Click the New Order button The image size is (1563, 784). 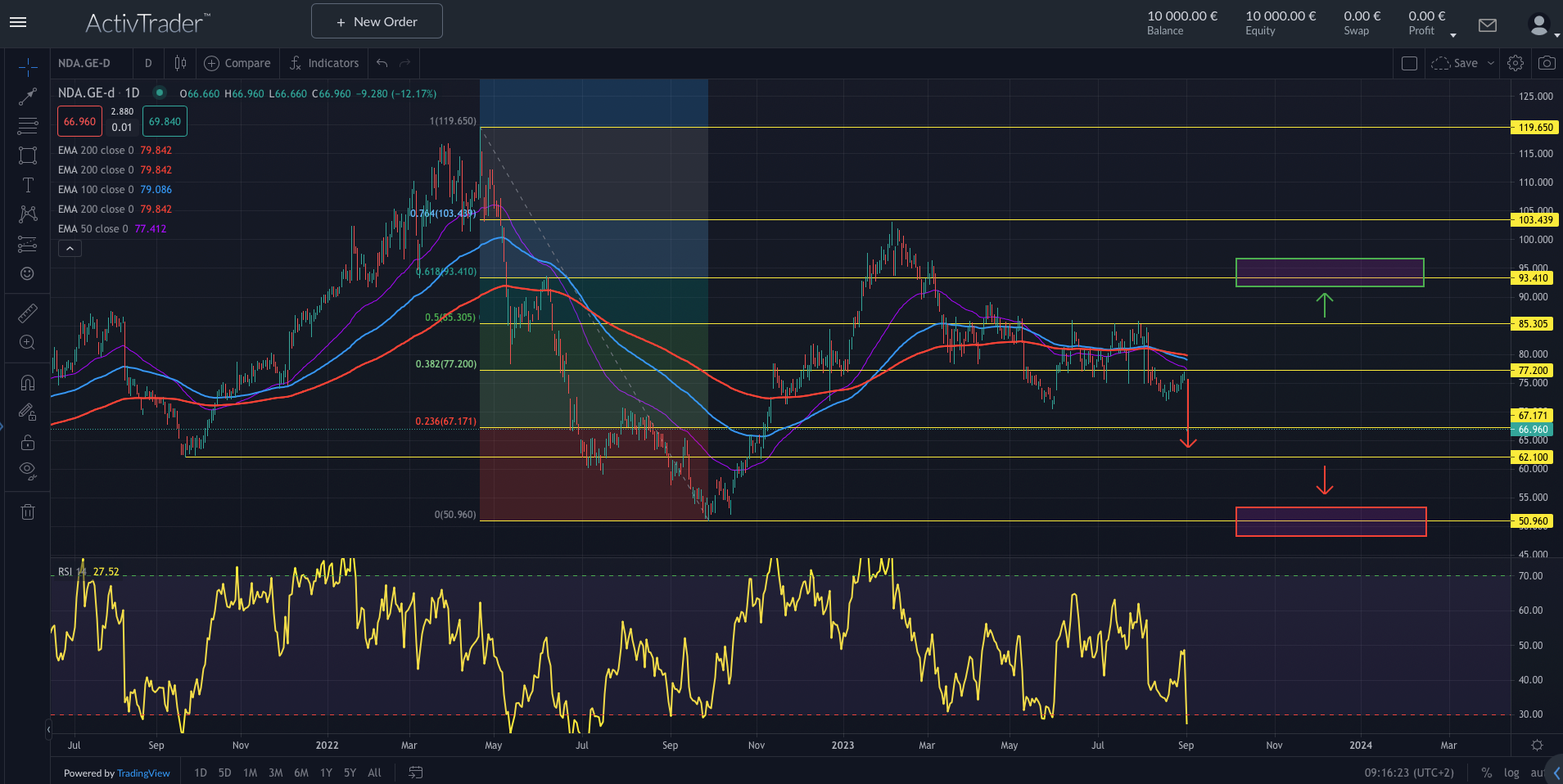point(377,21)
